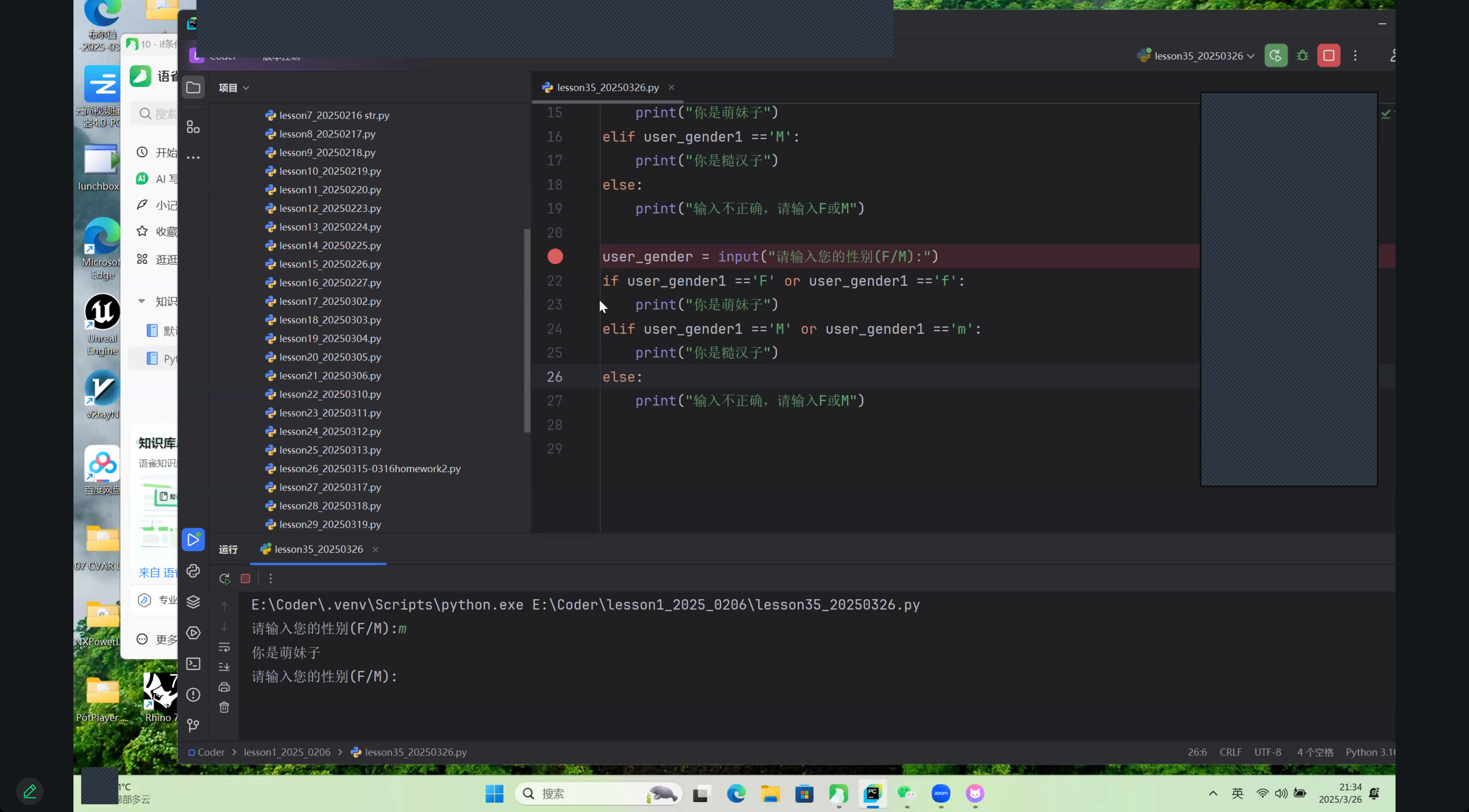
Task: Open lesson10_20250219.py in project tree
Action: point(330,171)
